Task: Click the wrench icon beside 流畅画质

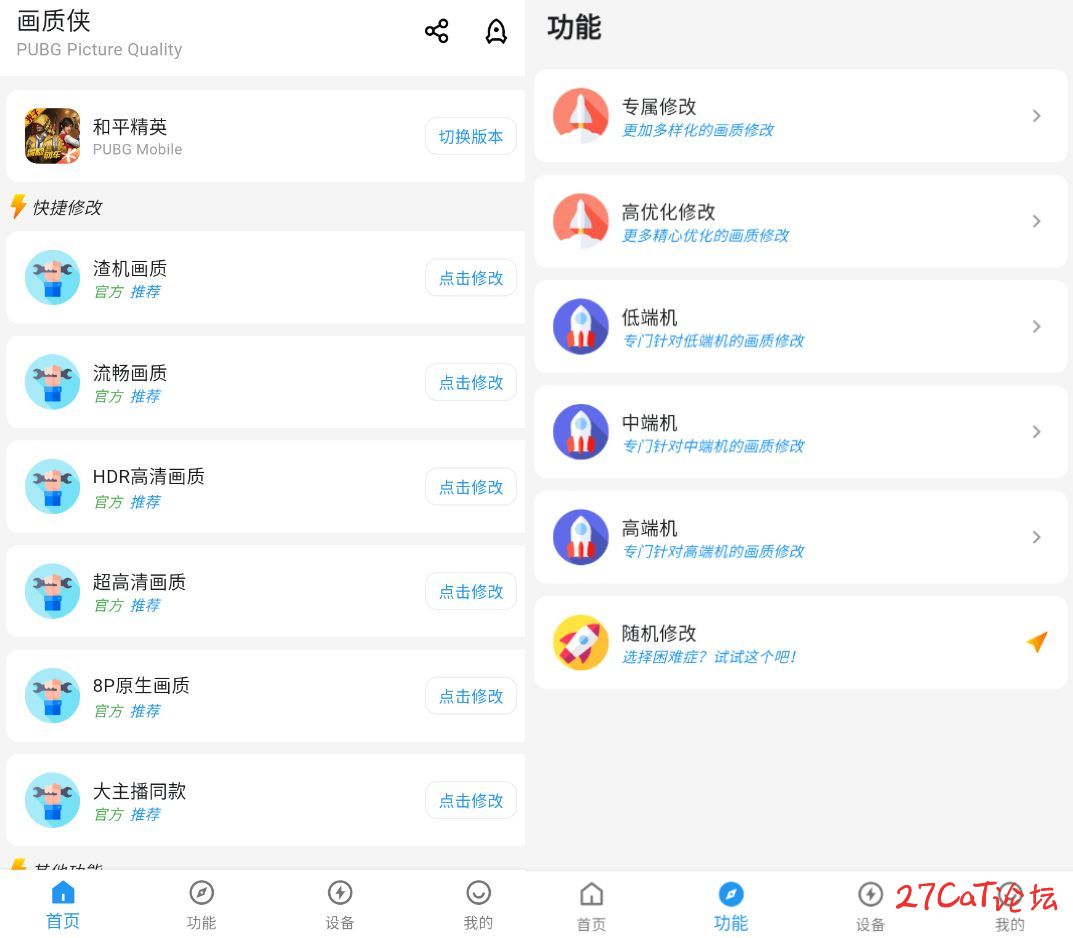Action: coord(53,382)
